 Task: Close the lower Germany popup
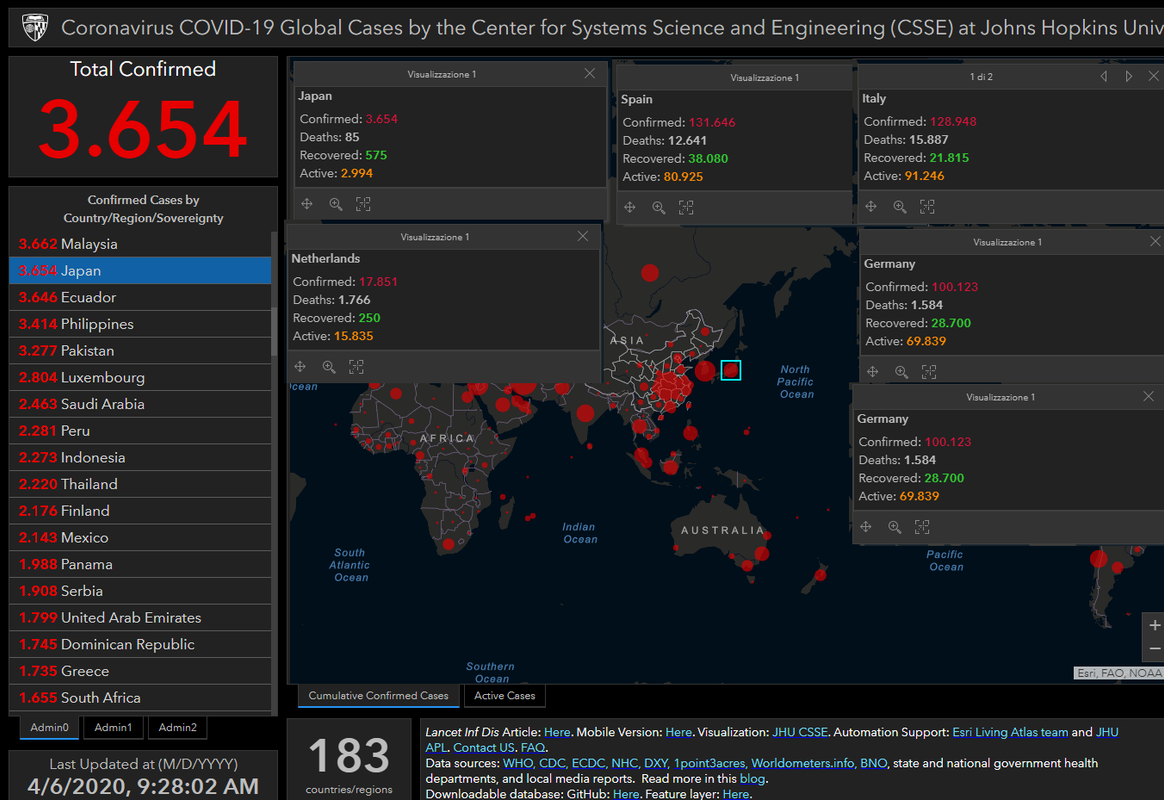point(1148,396)
